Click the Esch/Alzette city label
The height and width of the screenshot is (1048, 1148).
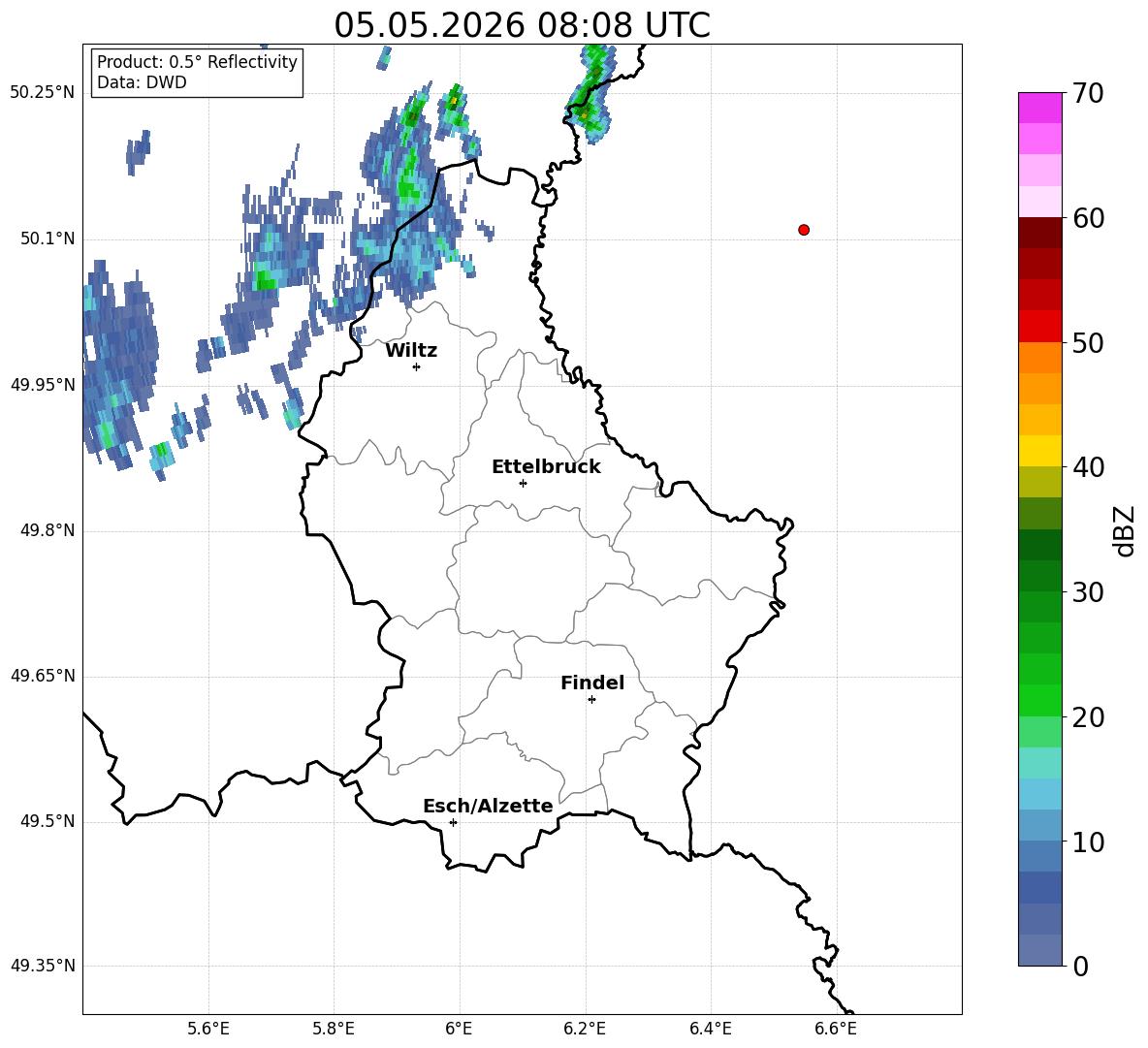point(488,806)
